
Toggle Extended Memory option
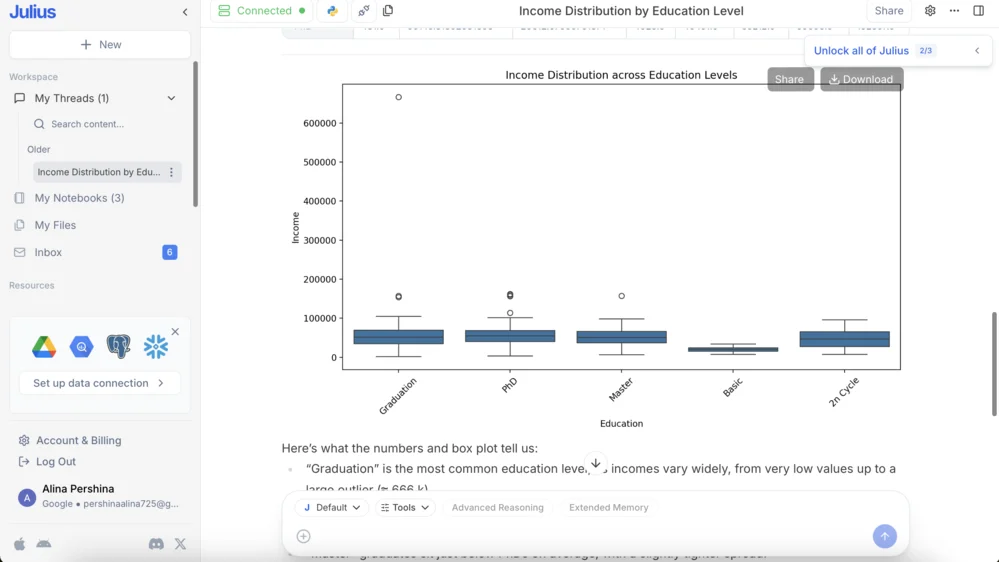tap(608, 508)
